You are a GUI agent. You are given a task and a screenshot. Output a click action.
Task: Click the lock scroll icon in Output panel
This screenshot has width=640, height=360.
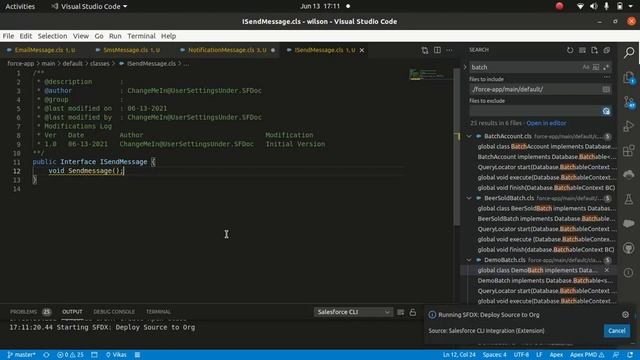(x=413, y=312)
